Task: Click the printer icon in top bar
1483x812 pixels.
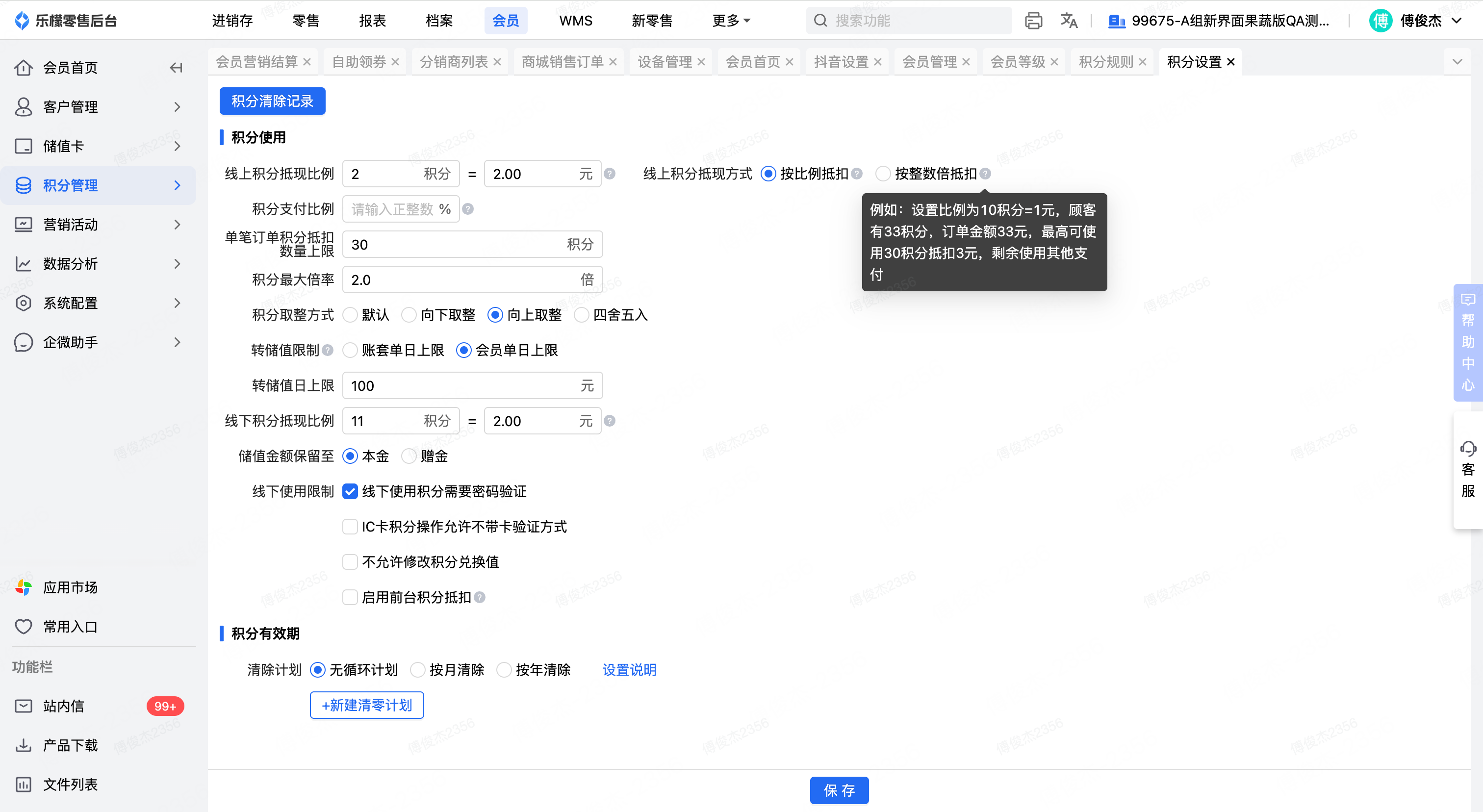Action: click(1033, 21)
